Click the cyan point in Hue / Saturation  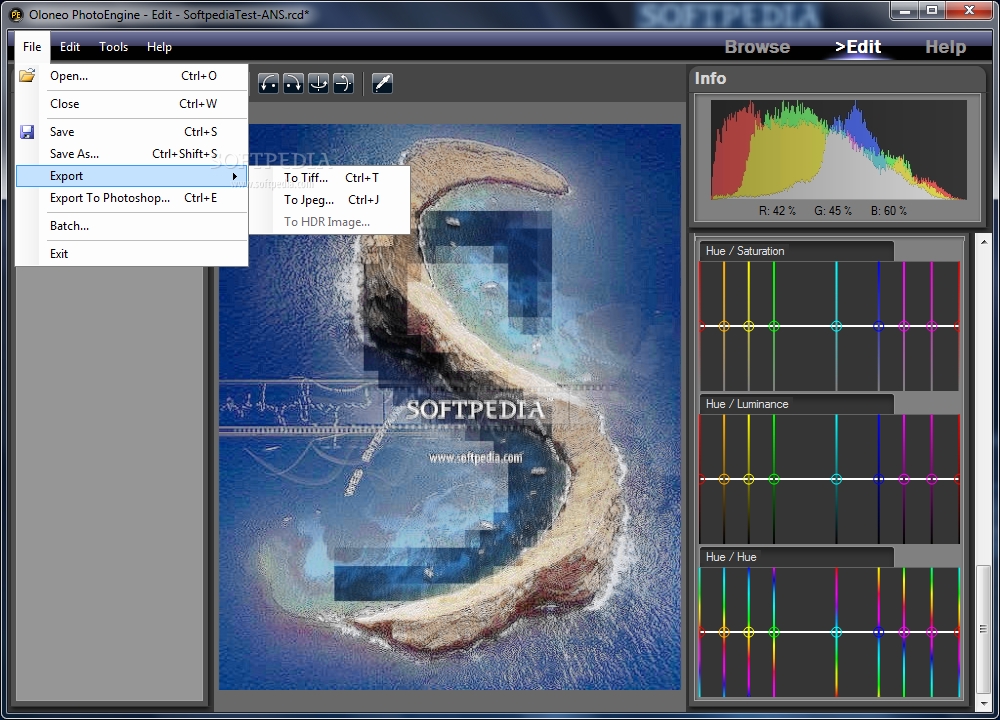pos(836,326)
